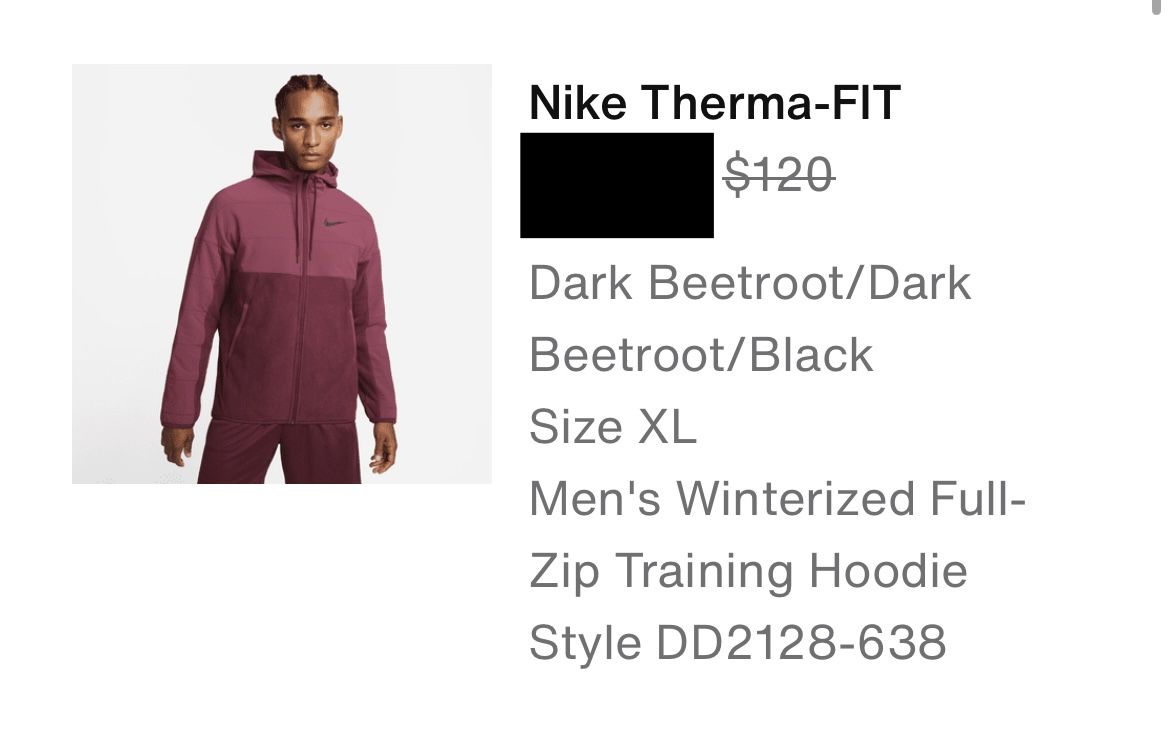Click the Nike Therma-FIT product title
1170x733 pixels.
(715, 102)
